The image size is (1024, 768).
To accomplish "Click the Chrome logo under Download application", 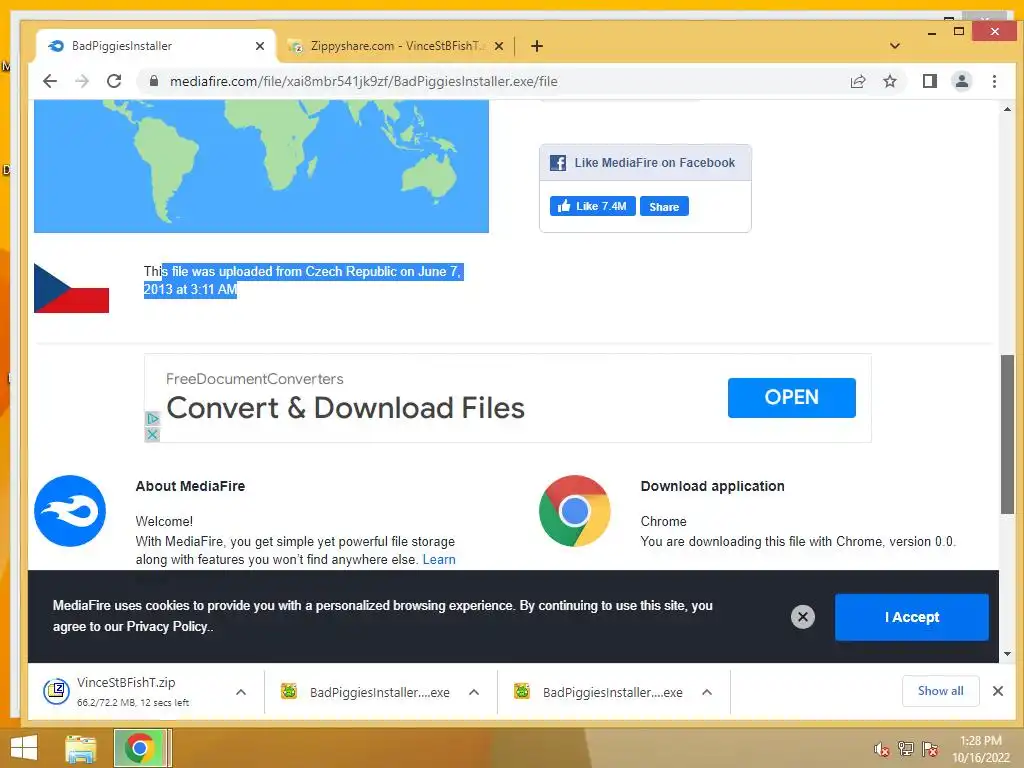I will 575,511.
